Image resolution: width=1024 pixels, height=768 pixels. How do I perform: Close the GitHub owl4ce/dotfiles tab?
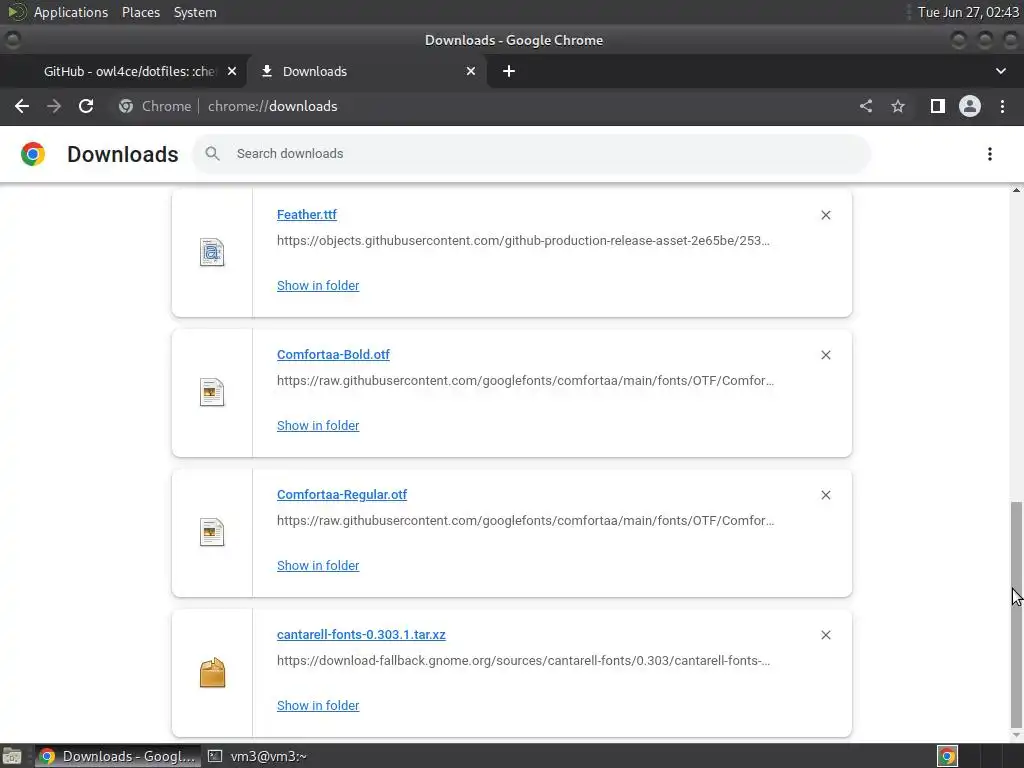[232, 71]
